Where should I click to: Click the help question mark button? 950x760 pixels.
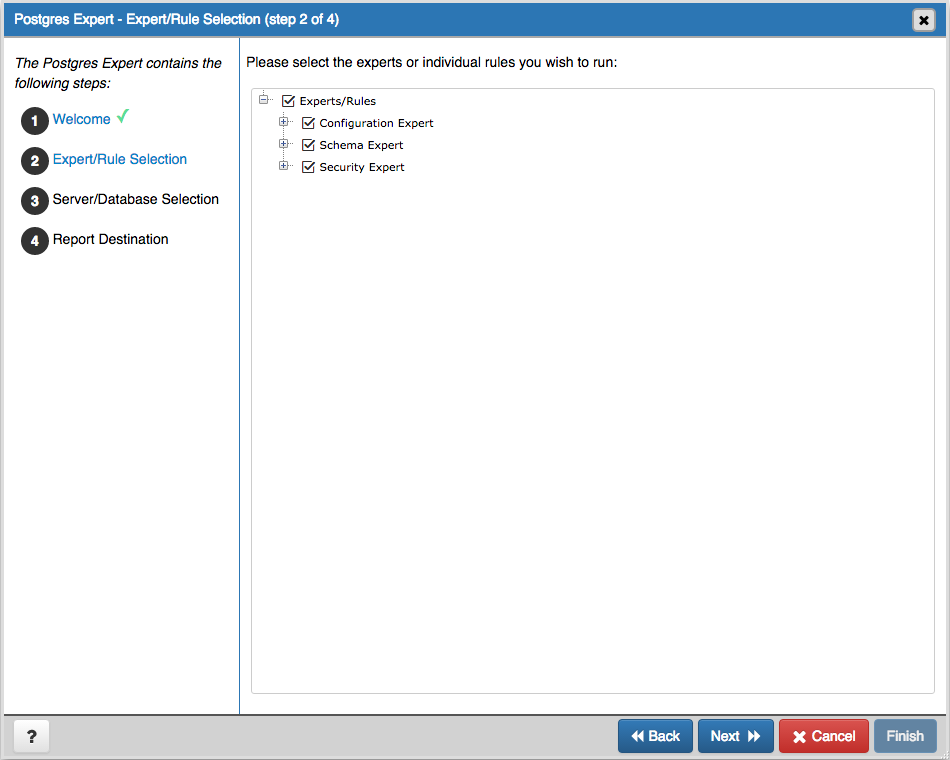click(31, 736)
